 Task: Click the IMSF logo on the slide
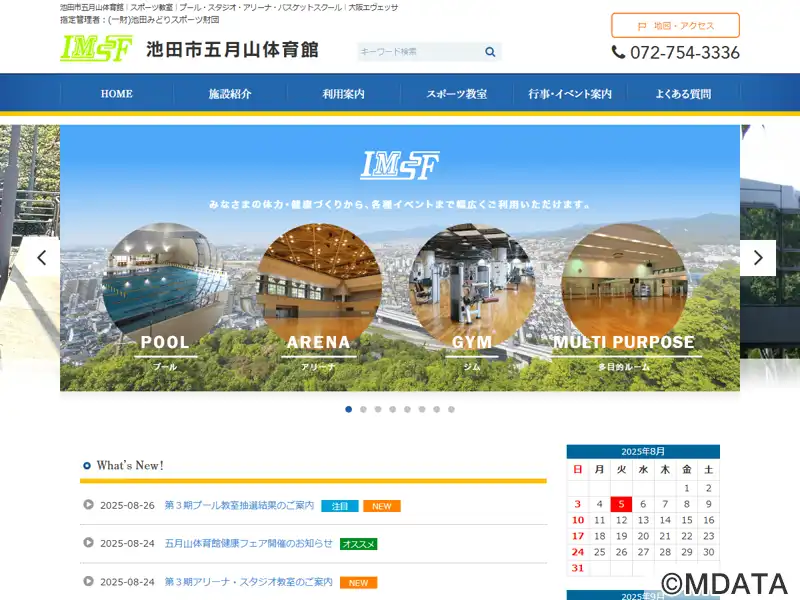(x=400, y=165)
